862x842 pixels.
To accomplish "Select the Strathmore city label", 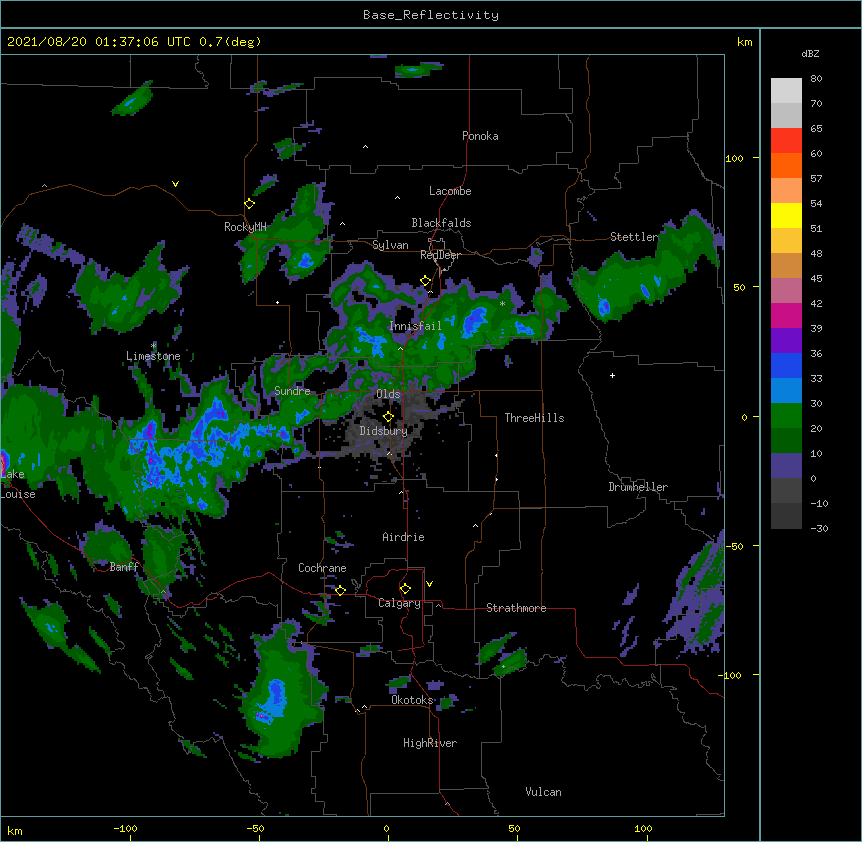I will tap(516, 608).
